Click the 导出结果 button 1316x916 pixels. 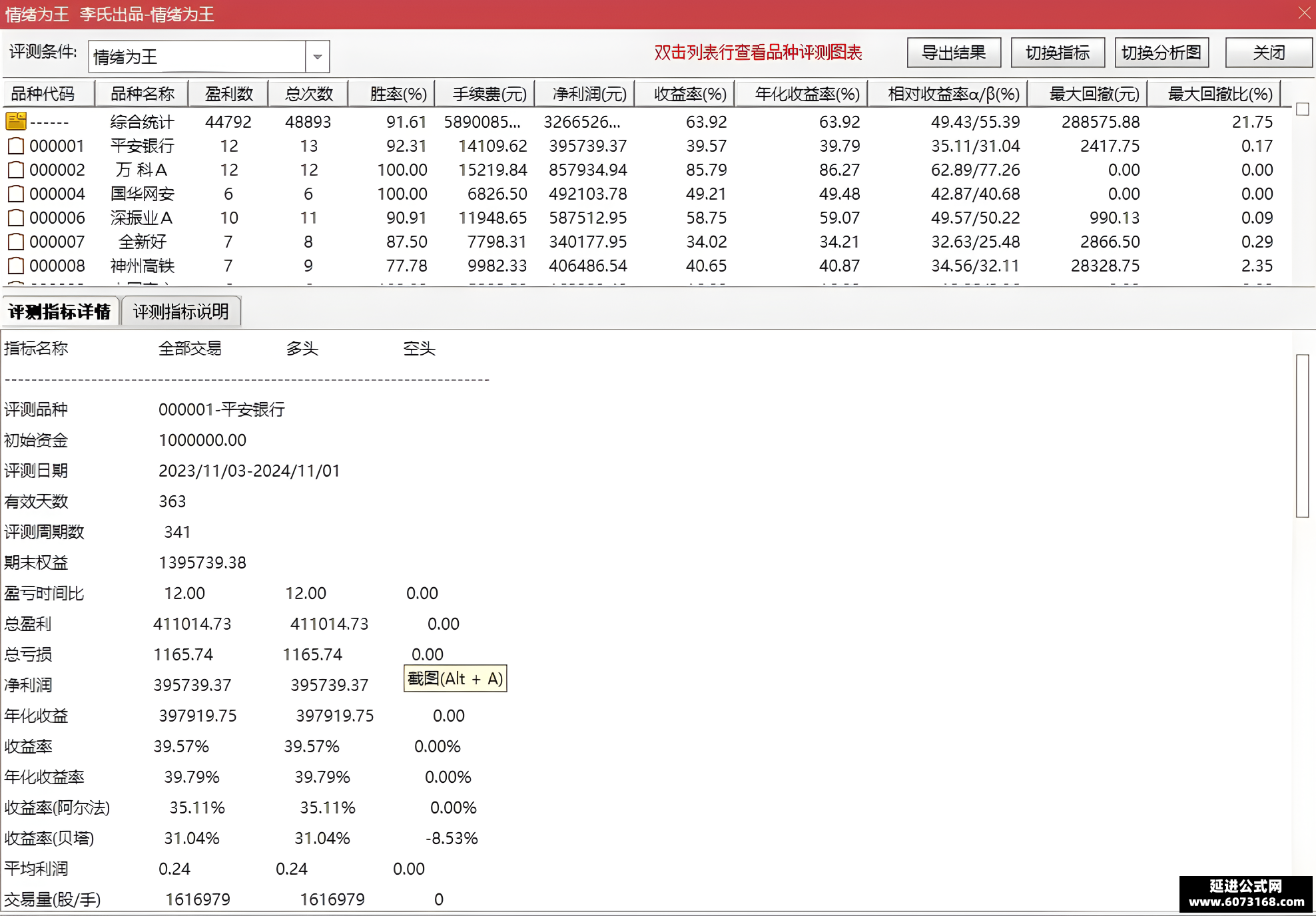954,53
